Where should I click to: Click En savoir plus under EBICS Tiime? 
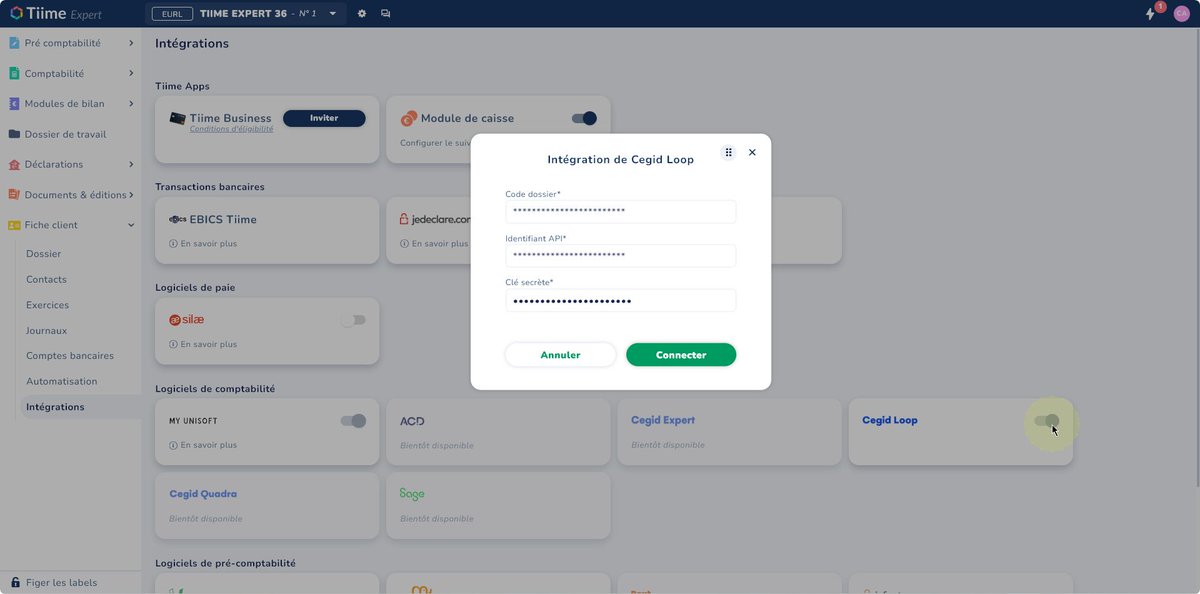(x=208, y=244)
